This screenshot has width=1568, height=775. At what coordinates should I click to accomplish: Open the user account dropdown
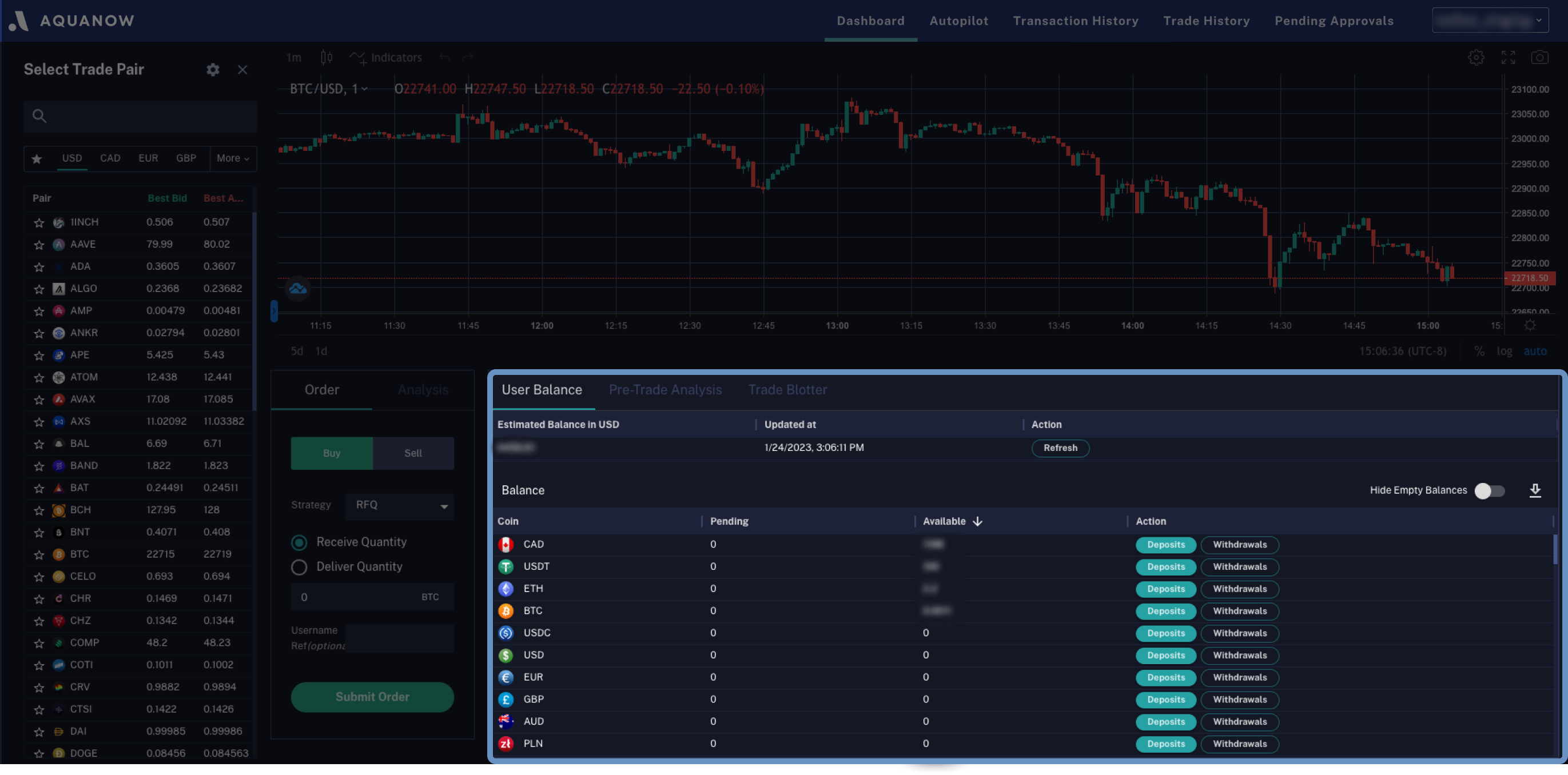click(1490, 21)
